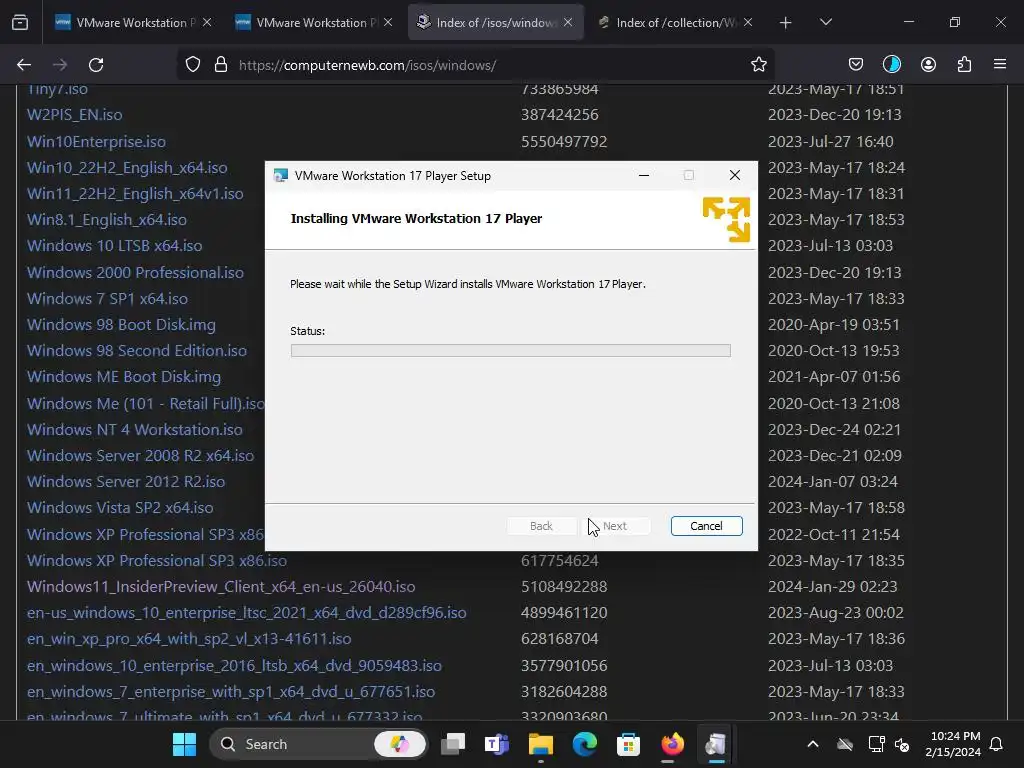Viewport: 1024px width, 768px height.
Task: Minimize the VMware Player Setup dialog
Action: 644,176
